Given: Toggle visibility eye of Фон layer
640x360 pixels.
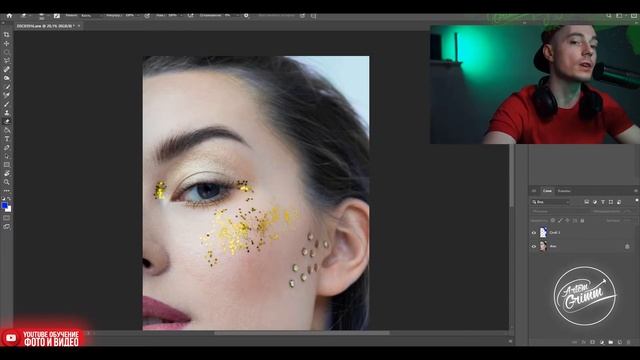Looking at the screenshot, I should point(533,247).
